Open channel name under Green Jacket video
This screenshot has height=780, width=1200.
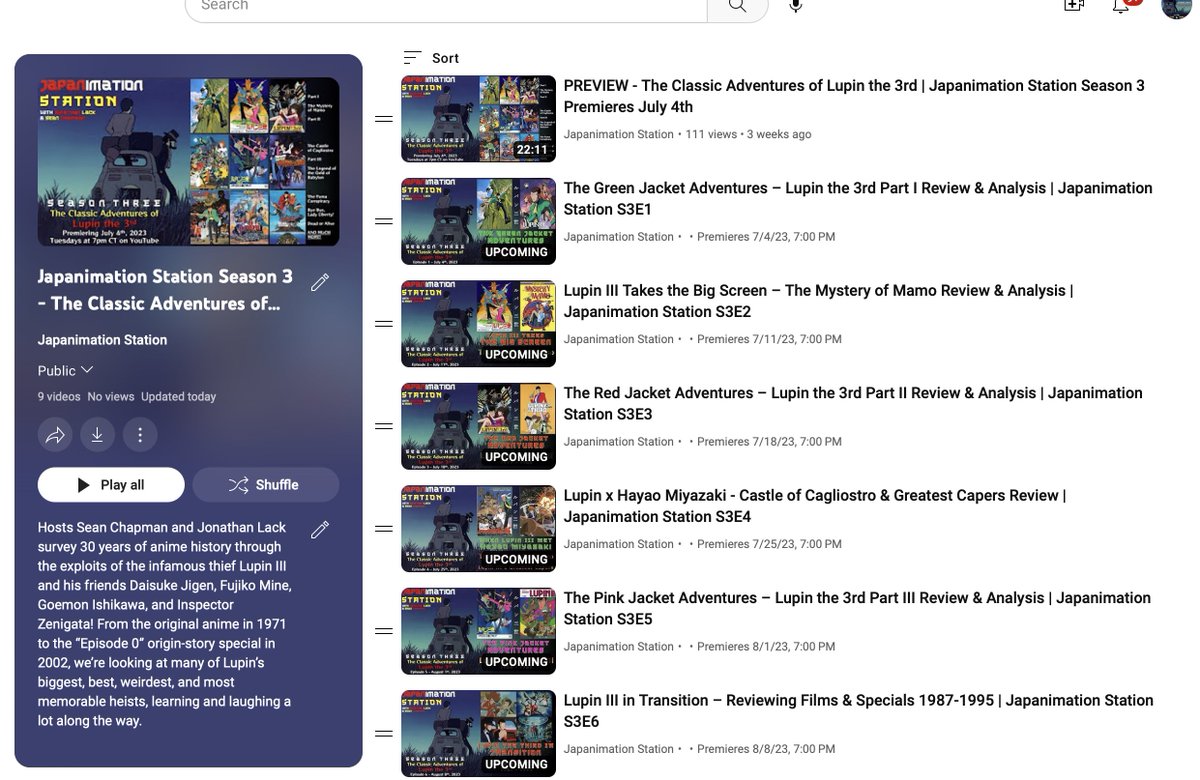point(619,237)
